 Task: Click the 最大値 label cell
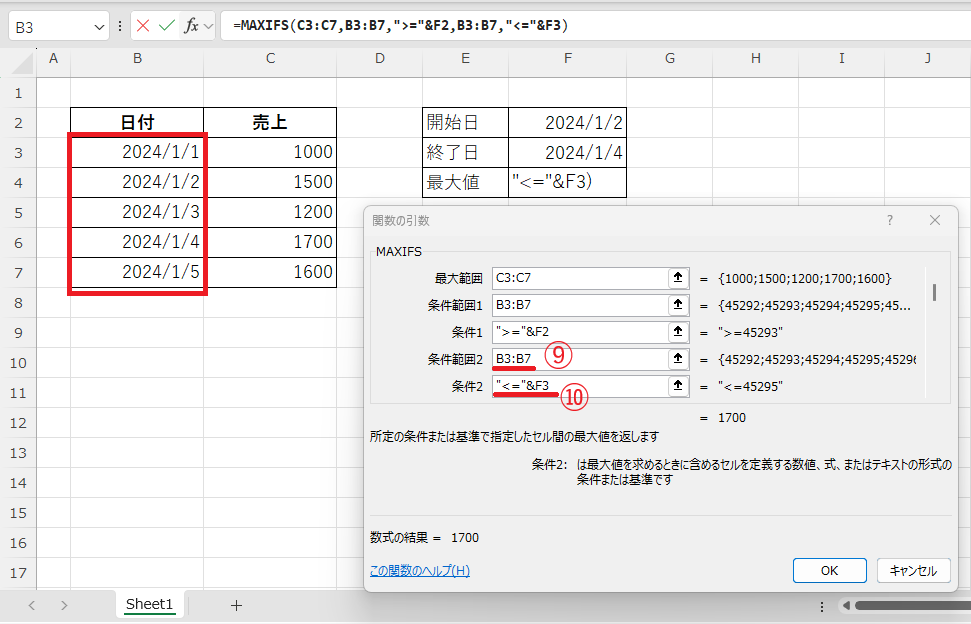(x=466, y=183)
